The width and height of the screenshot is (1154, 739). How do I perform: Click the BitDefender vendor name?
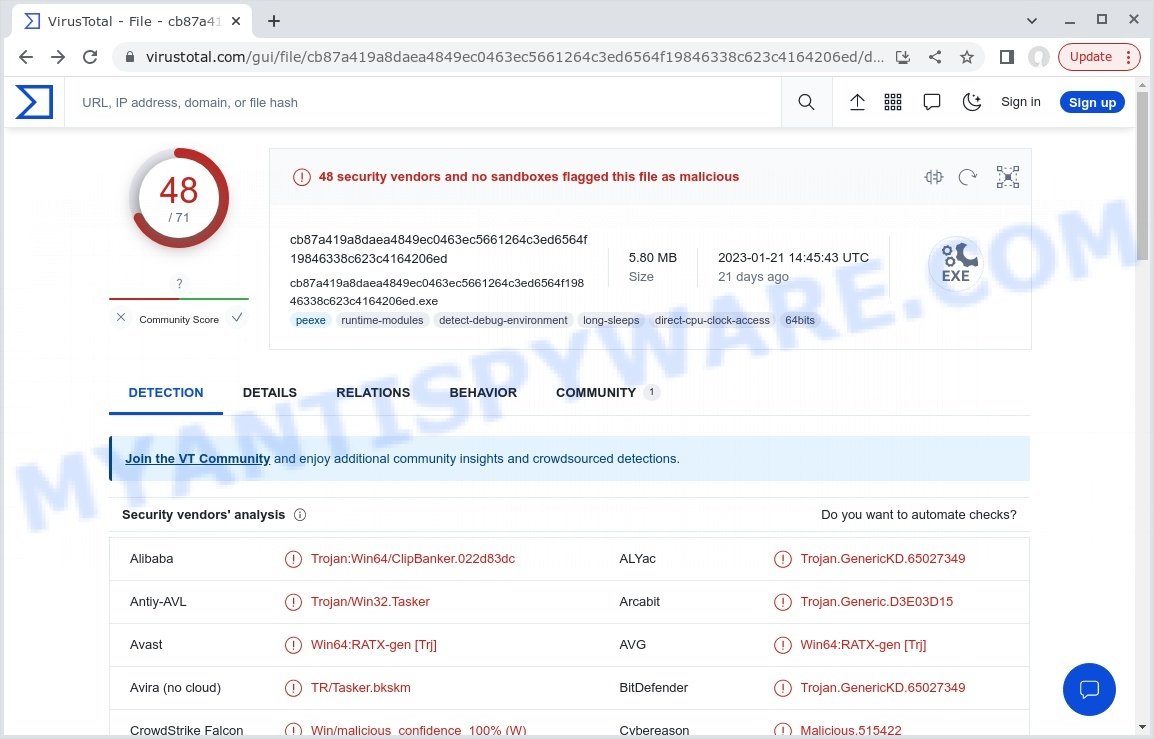coord(654,687)
